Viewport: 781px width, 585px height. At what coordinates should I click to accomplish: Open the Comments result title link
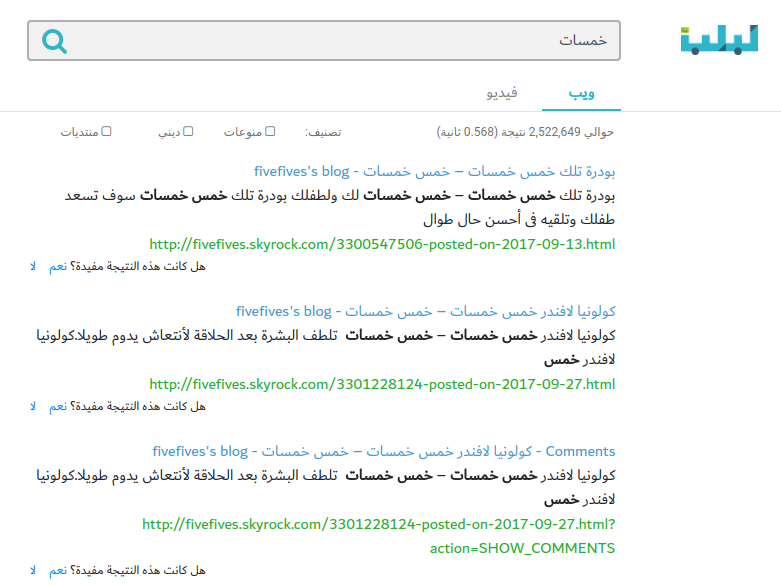(384, 451)
